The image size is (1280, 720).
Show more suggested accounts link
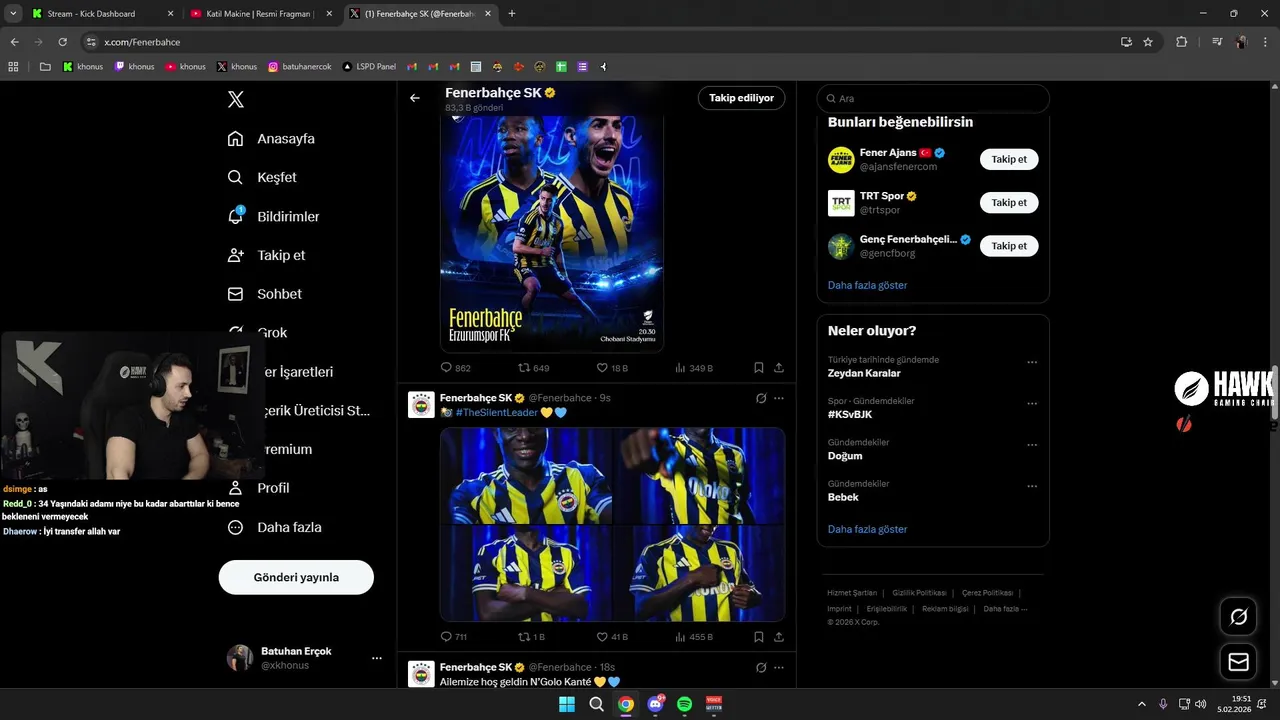[x=867, y=285]
